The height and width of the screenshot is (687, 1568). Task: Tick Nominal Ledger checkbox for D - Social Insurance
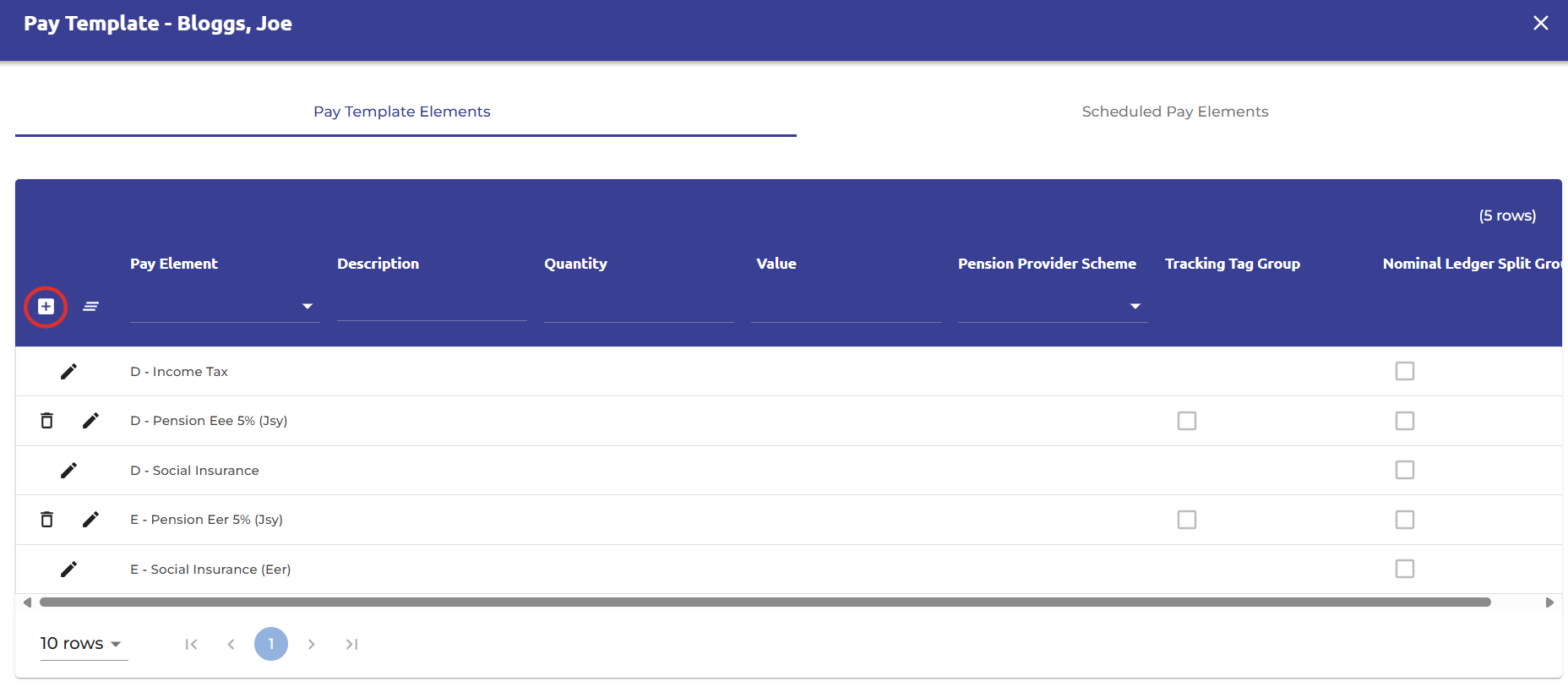(1405, 470)
